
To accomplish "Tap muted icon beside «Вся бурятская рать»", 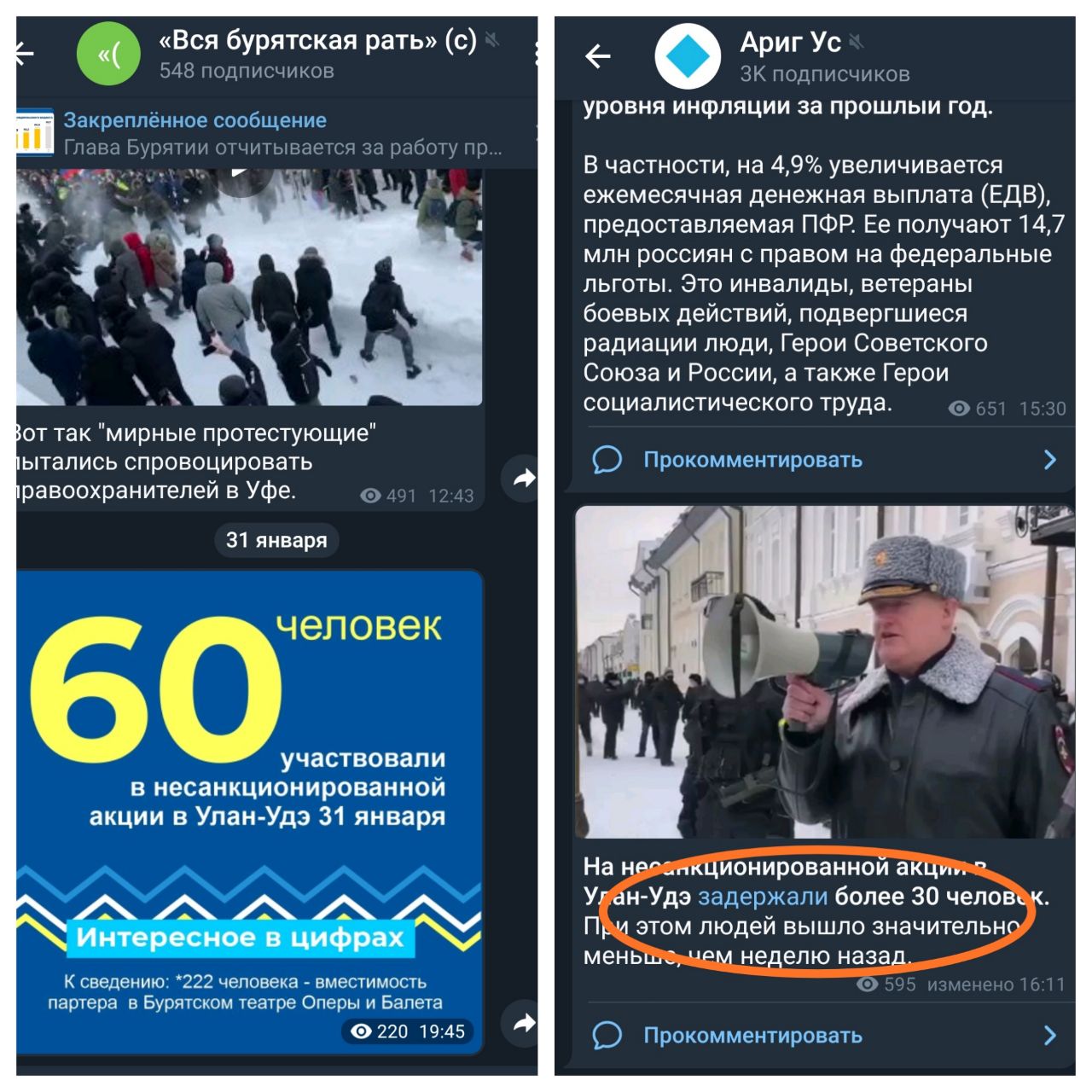I will tap(492, 39).
